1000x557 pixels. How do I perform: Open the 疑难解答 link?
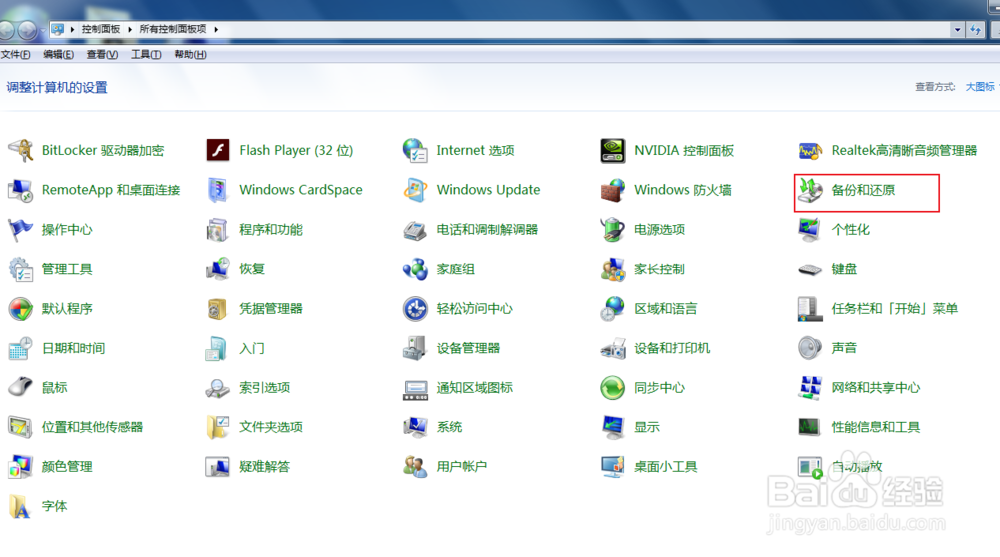click(x=265, y=467)
